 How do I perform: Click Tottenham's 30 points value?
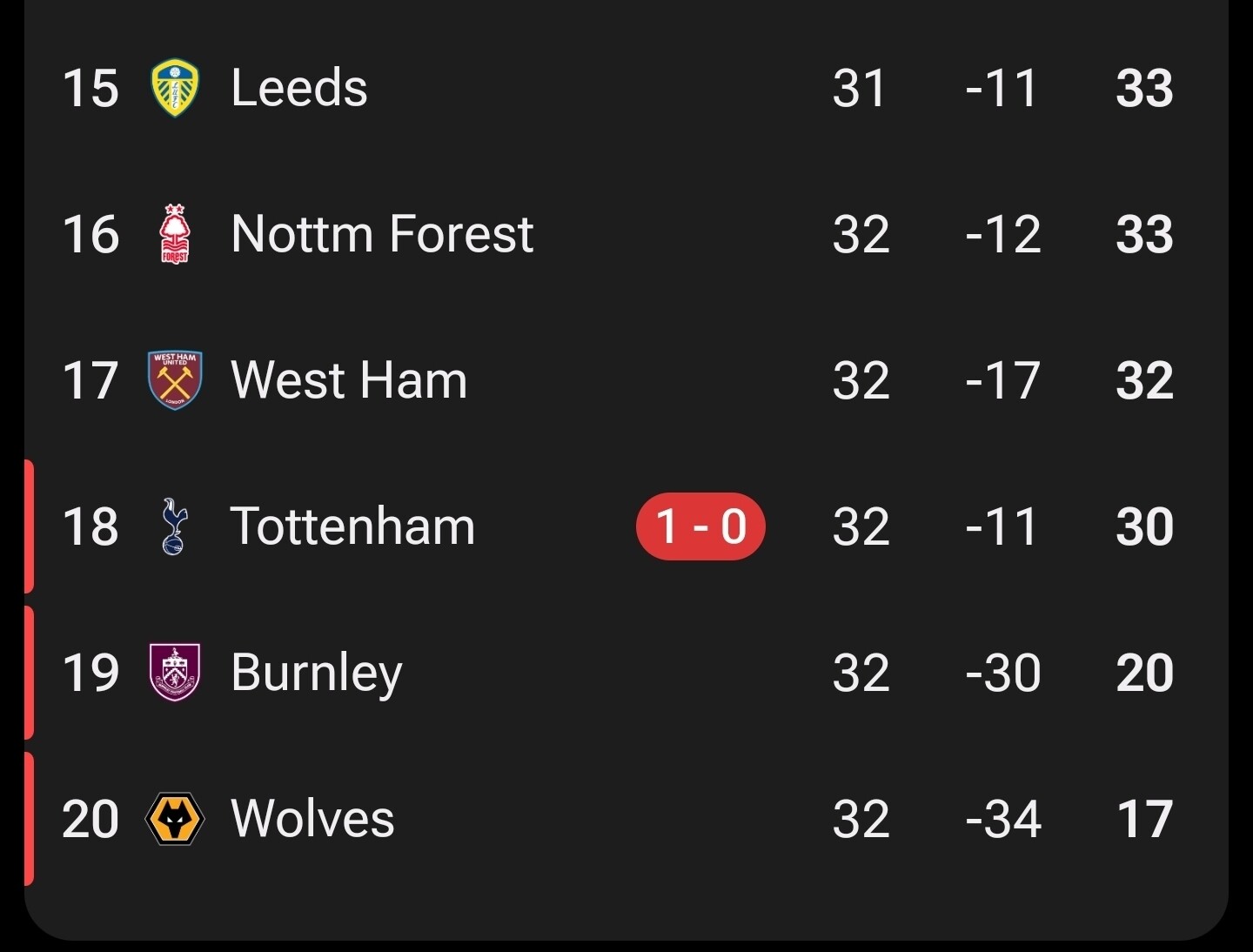click(x=1144, y=526)
